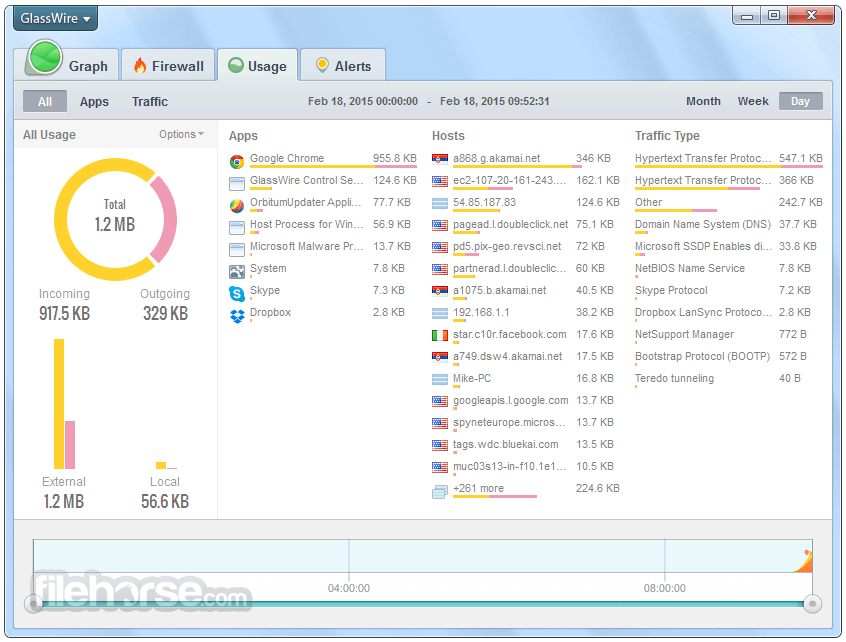846x642 pixels.
Task: Switch to Apps usage view
Action: 94,101
